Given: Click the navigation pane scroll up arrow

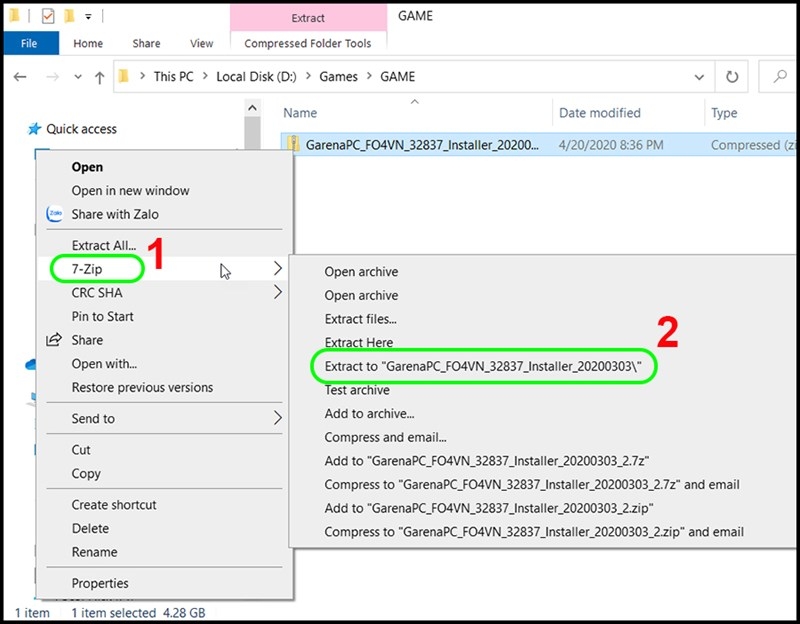Looking at the screenshot, I should (x=252, y=108).
